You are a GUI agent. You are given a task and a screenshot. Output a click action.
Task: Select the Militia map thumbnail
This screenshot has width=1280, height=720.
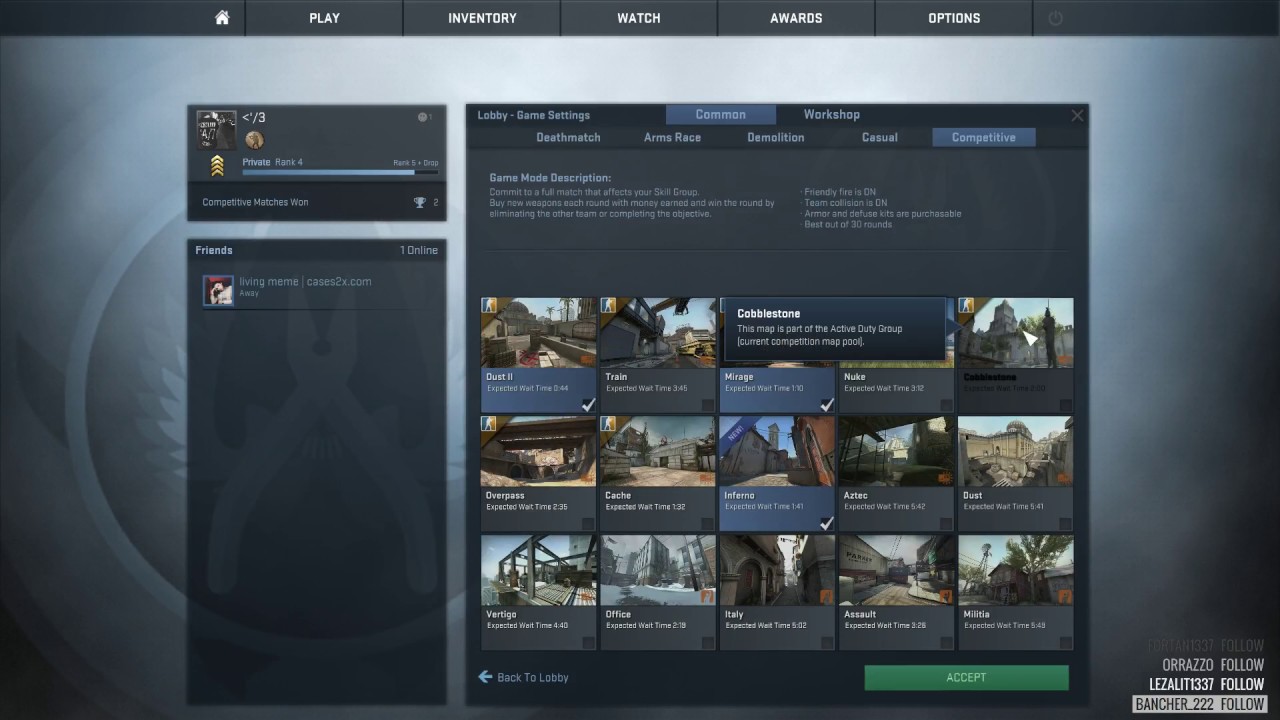click(x=1016, y=570)
